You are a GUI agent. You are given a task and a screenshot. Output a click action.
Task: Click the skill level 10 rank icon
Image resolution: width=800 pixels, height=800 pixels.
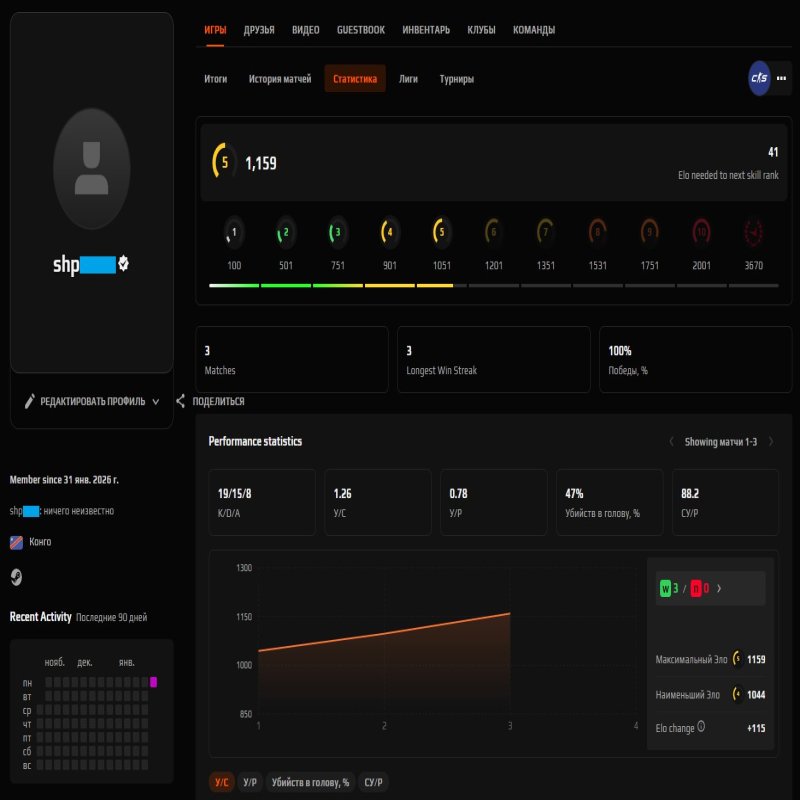click(701, 233)
